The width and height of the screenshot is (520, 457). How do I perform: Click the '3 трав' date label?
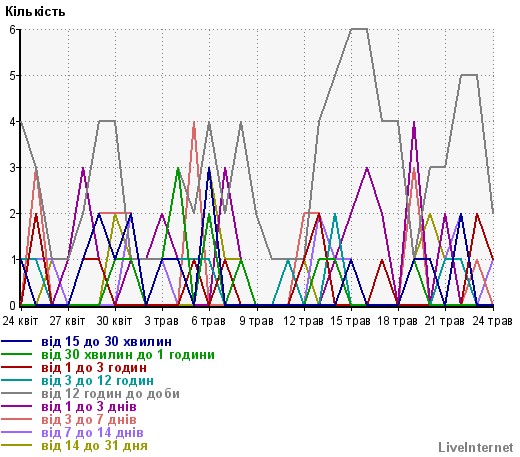[x=162, y=321]
